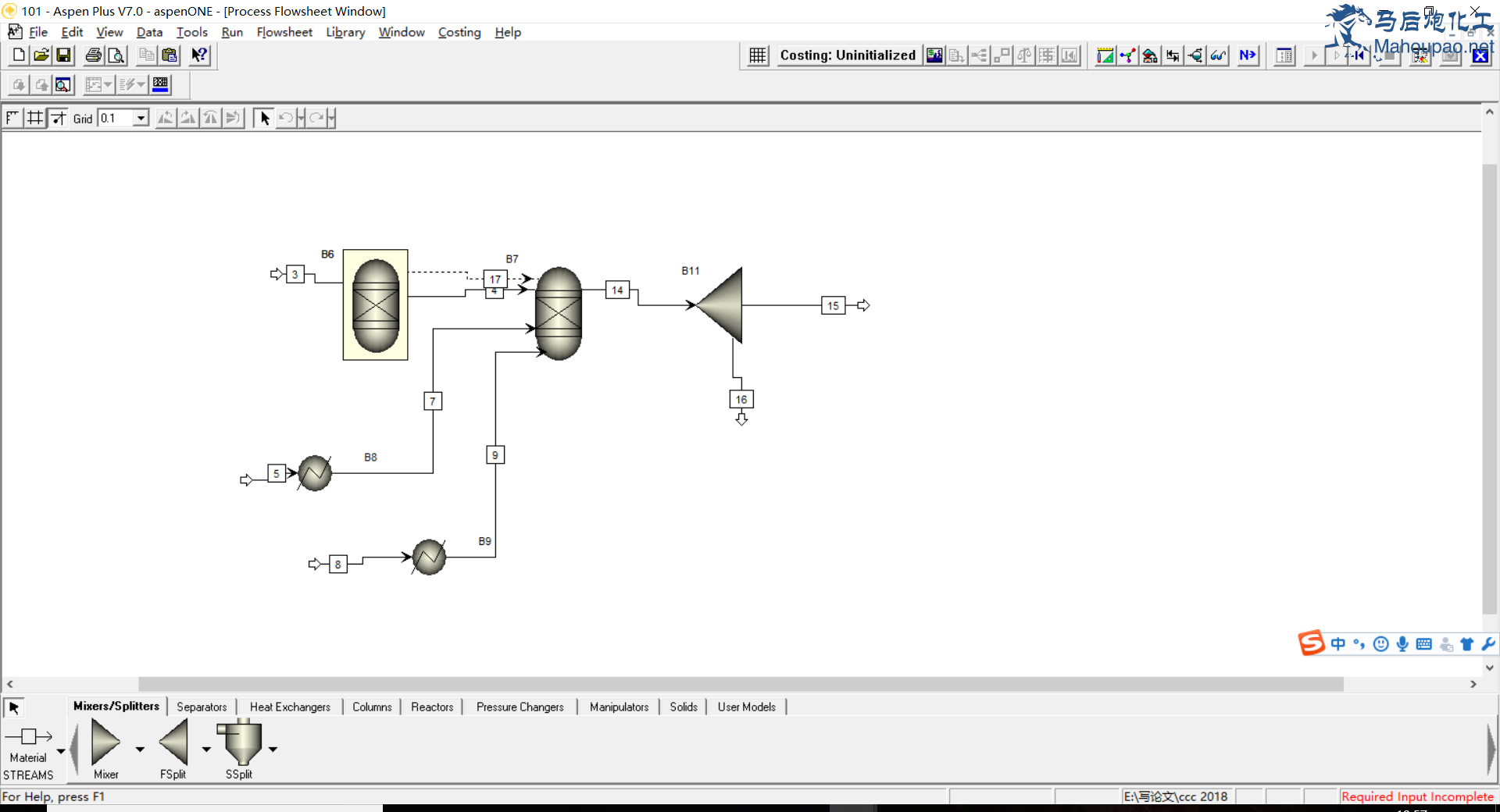Click the grid table icon left of Costing

(x=757, y=55)
